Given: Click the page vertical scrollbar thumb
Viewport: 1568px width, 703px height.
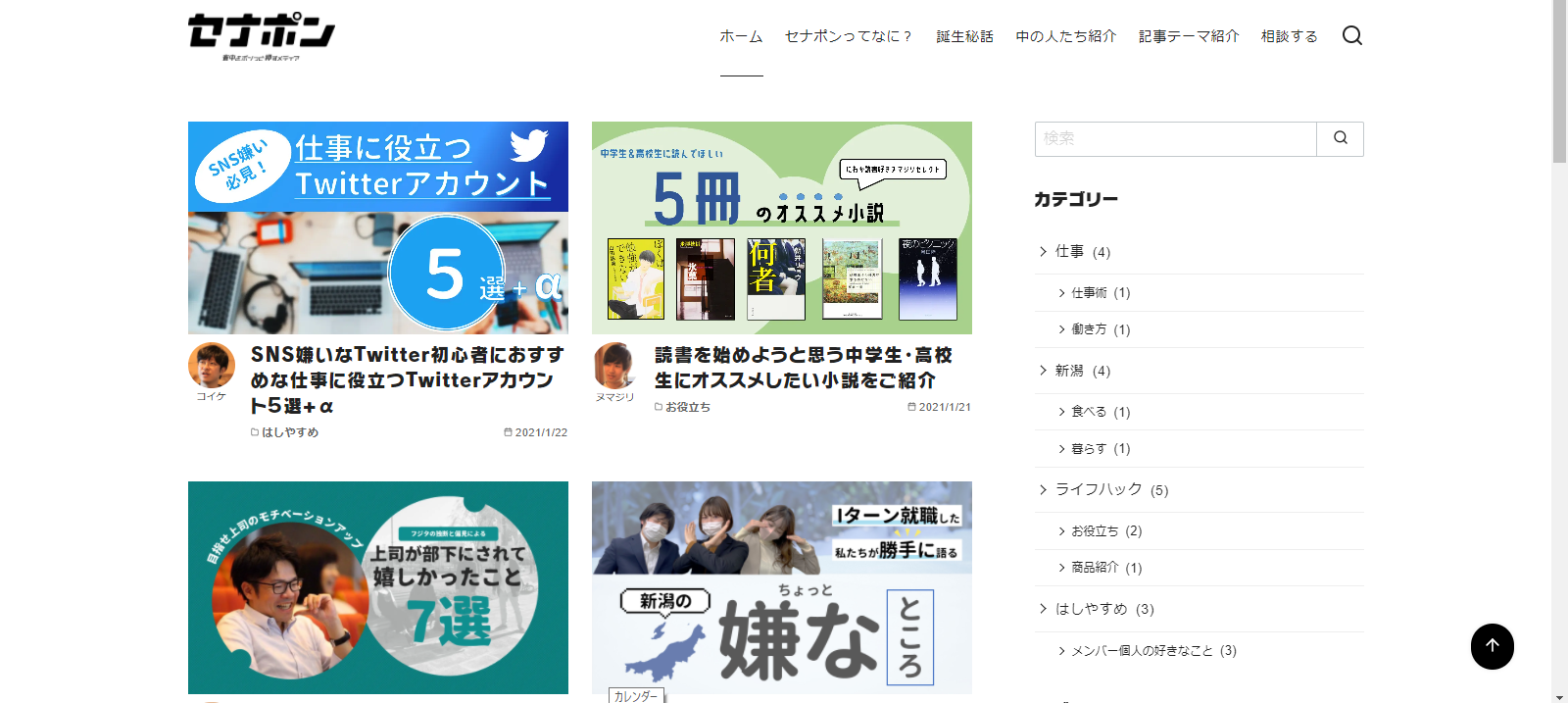Looking at the screenshot, I should [1560, 81].
